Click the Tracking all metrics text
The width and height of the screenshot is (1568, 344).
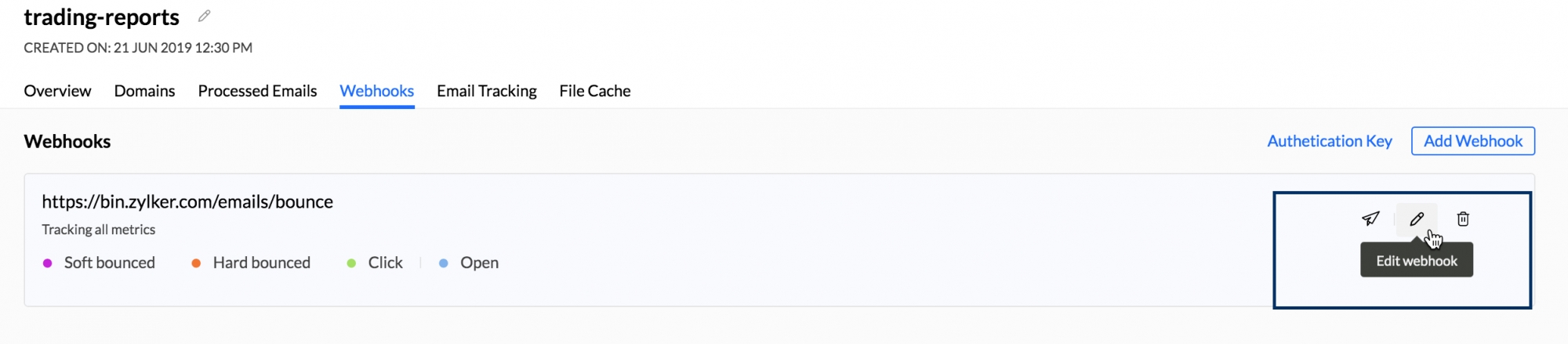coord(99,230)
